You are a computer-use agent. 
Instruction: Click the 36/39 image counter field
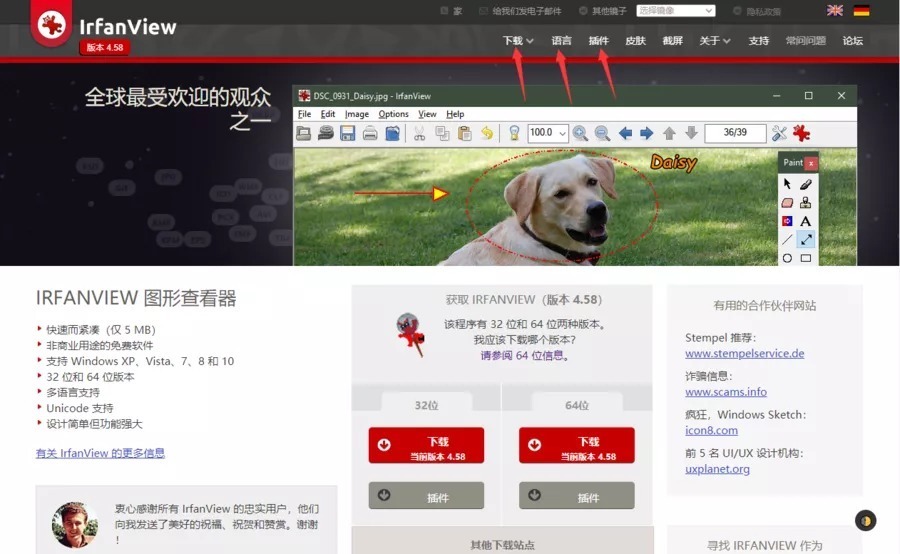[x=735, y=133]
